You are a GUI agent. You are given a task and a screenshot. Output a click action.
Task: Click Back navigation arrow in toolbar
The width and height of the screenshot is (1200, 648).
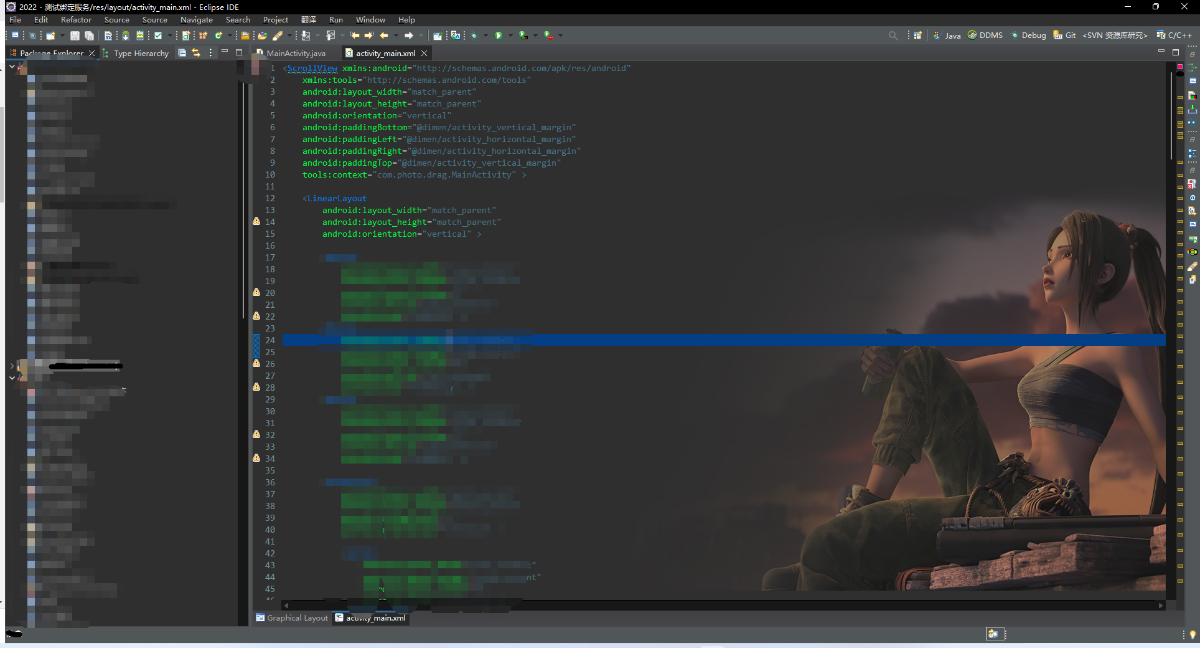point(384,35)
